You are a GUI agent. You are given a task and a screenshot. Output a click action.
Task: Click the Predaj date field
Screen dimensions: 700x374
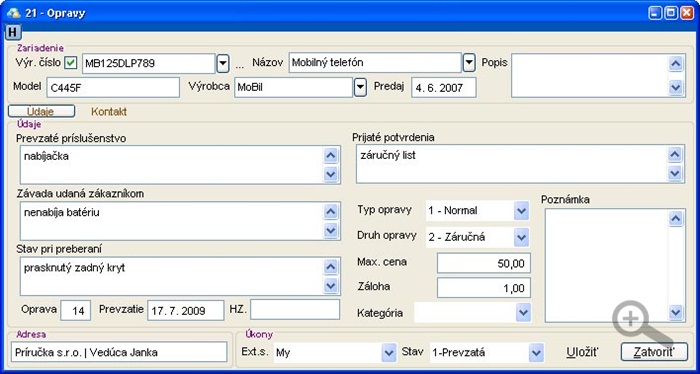coord(444,87)
